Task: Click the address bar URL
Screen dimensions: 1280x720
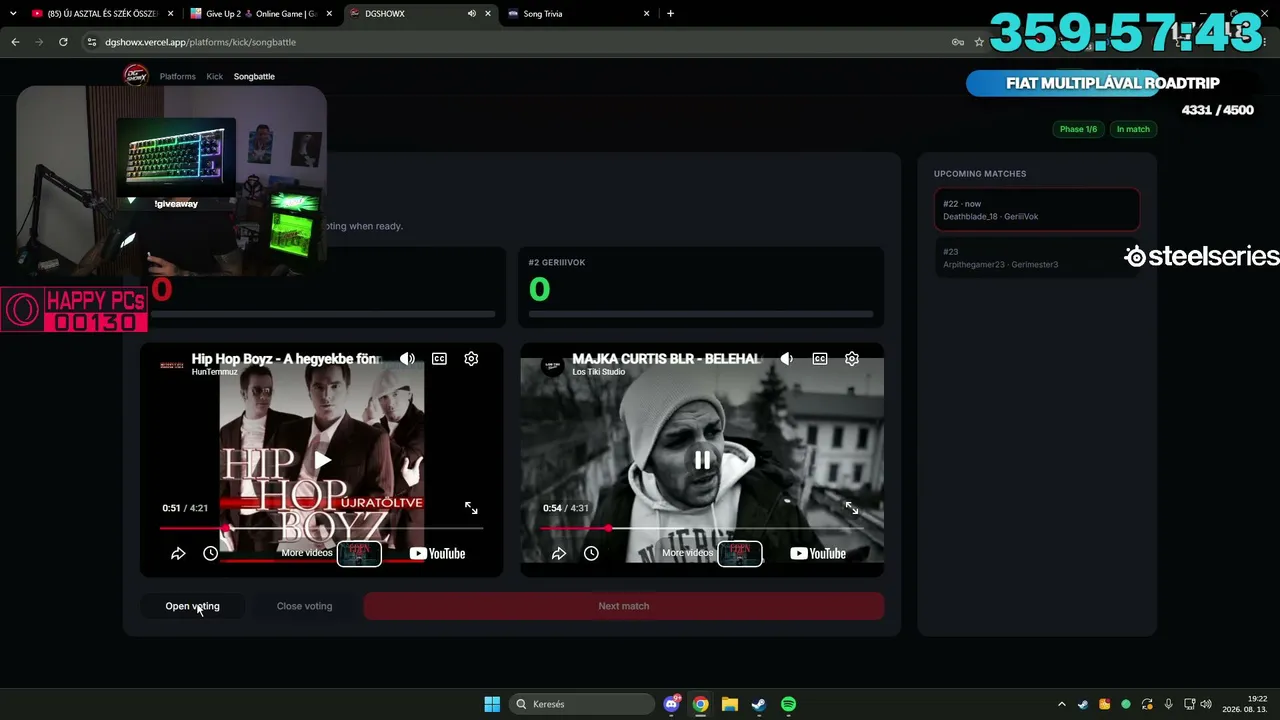Action: coord(201,42)
